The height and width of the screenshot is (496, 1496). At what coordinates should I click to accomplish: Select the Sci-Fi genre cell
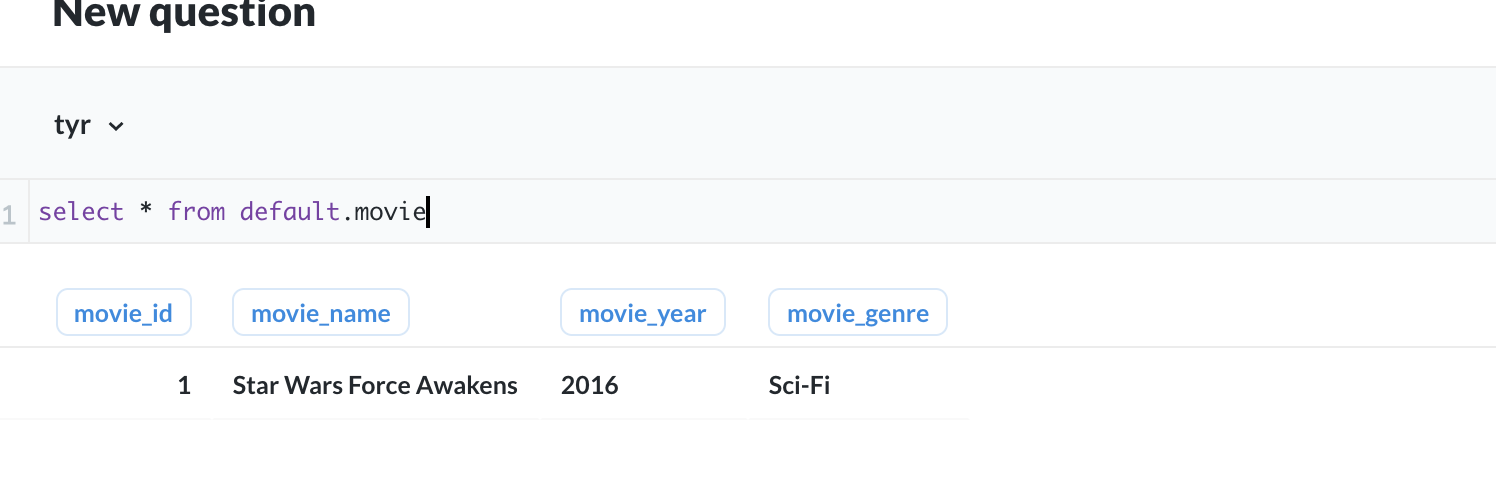[x=799, y=385]
